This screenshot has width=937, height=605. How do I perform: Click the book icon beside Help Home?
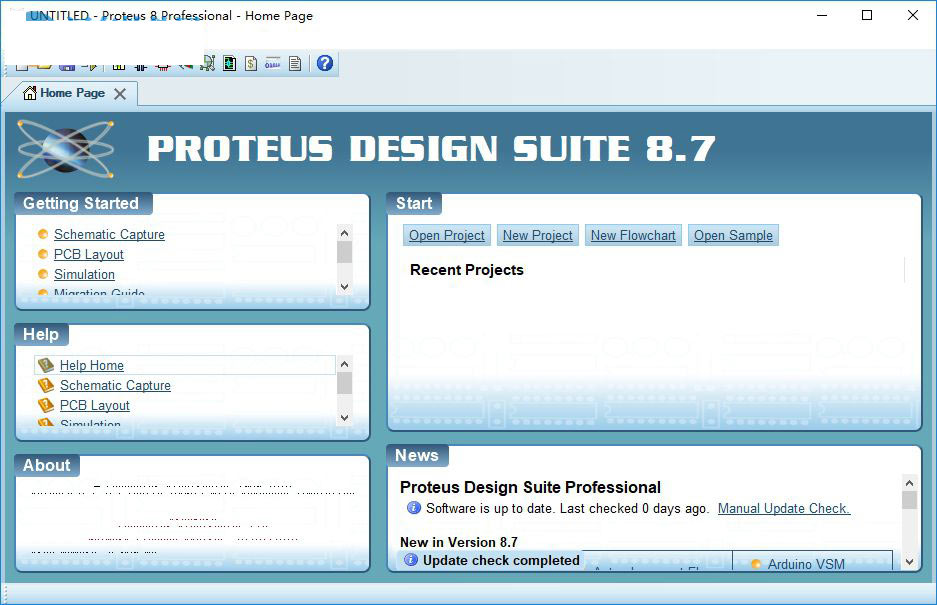pyautogui.click(x=46, y=365)
